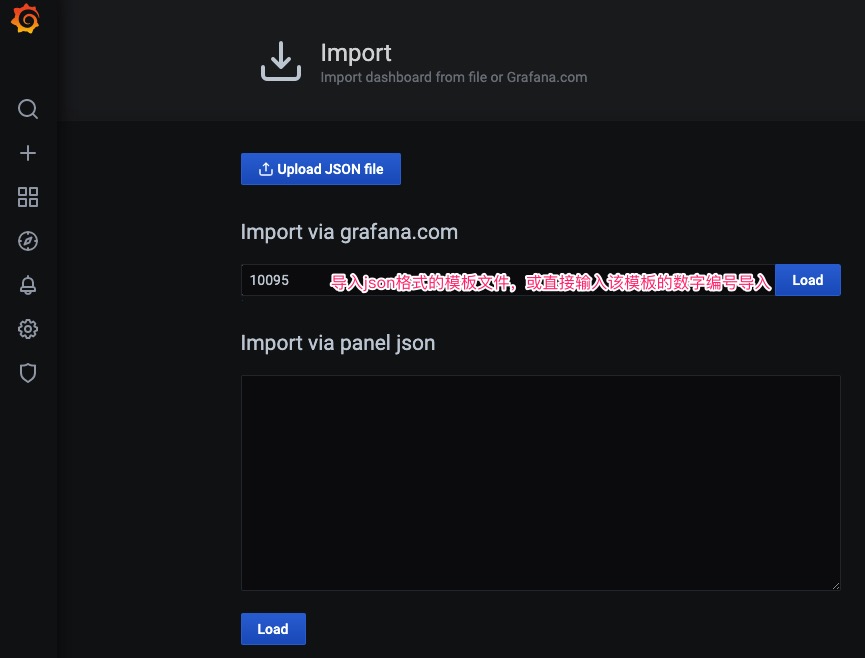Open the Dashboards four-squares icon

28,197
